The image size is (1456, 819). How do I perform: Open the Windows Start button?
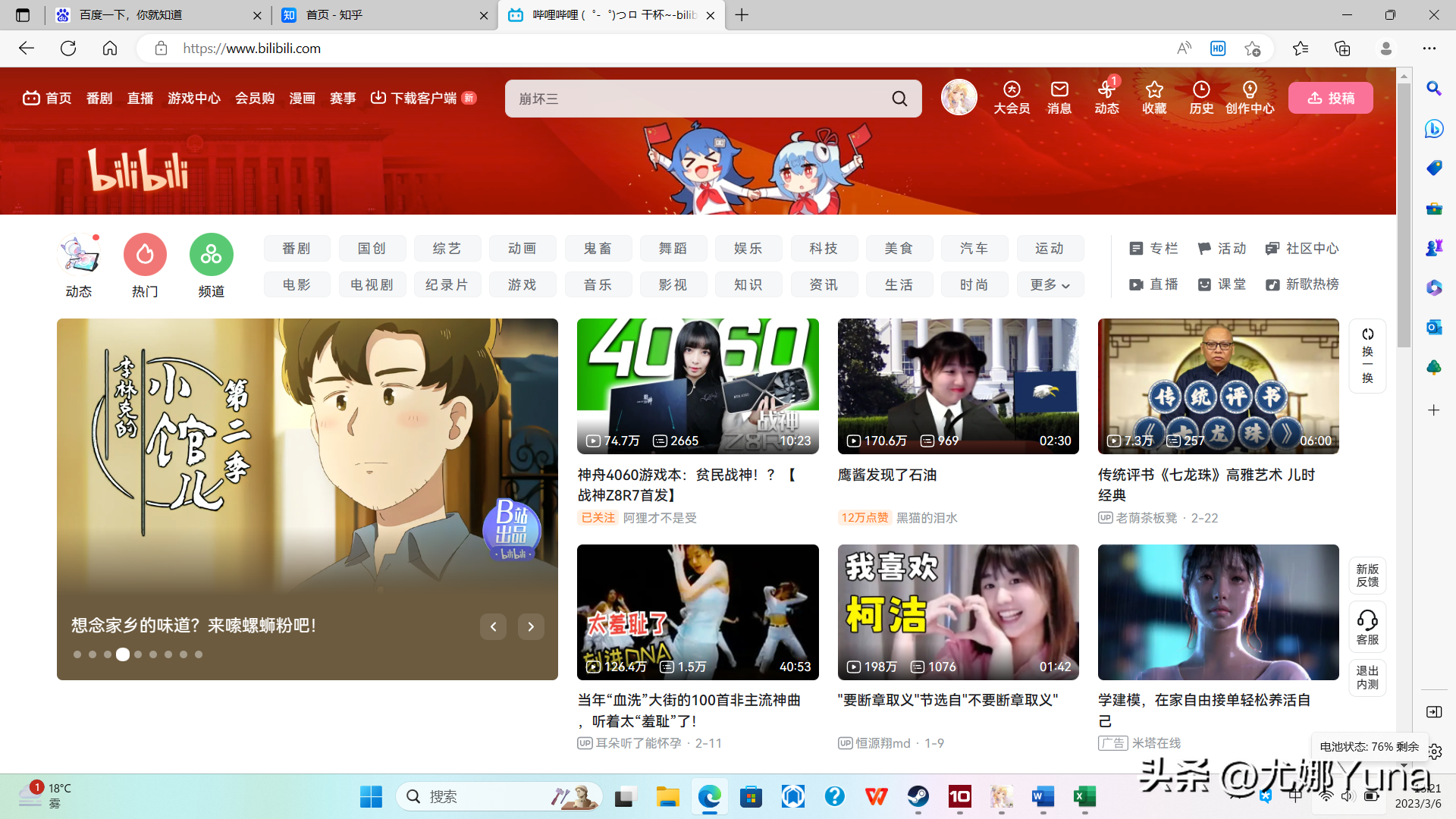pyautogui.click(x=371, y=796)
